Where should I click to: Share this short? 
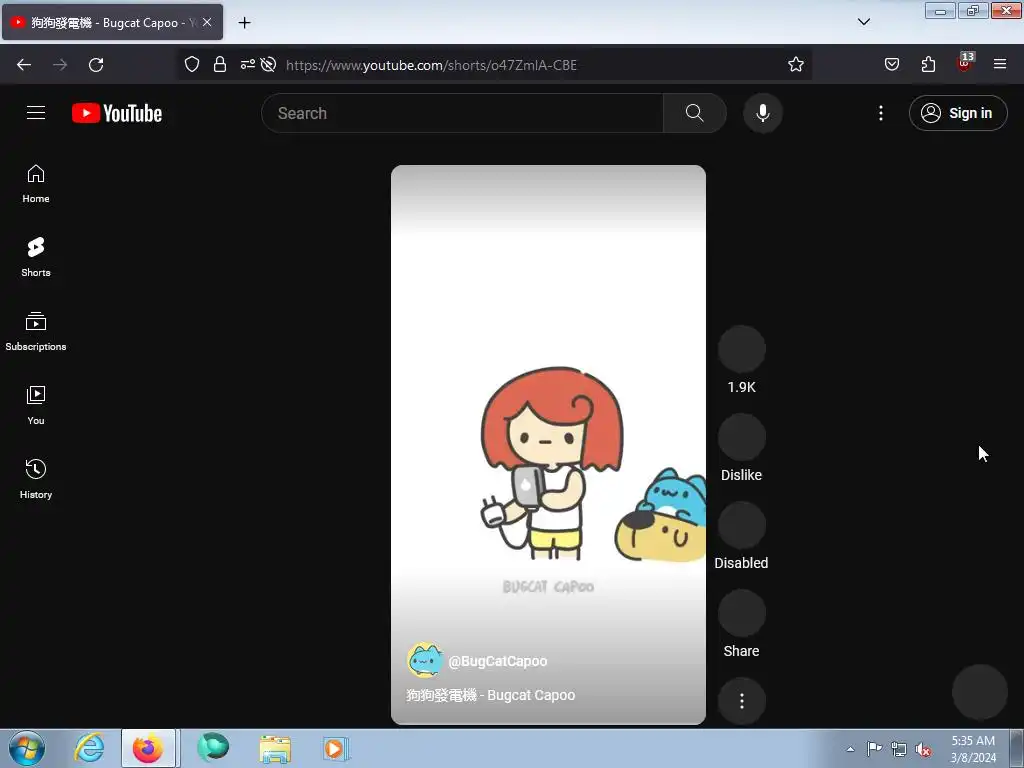click(741, 613)
